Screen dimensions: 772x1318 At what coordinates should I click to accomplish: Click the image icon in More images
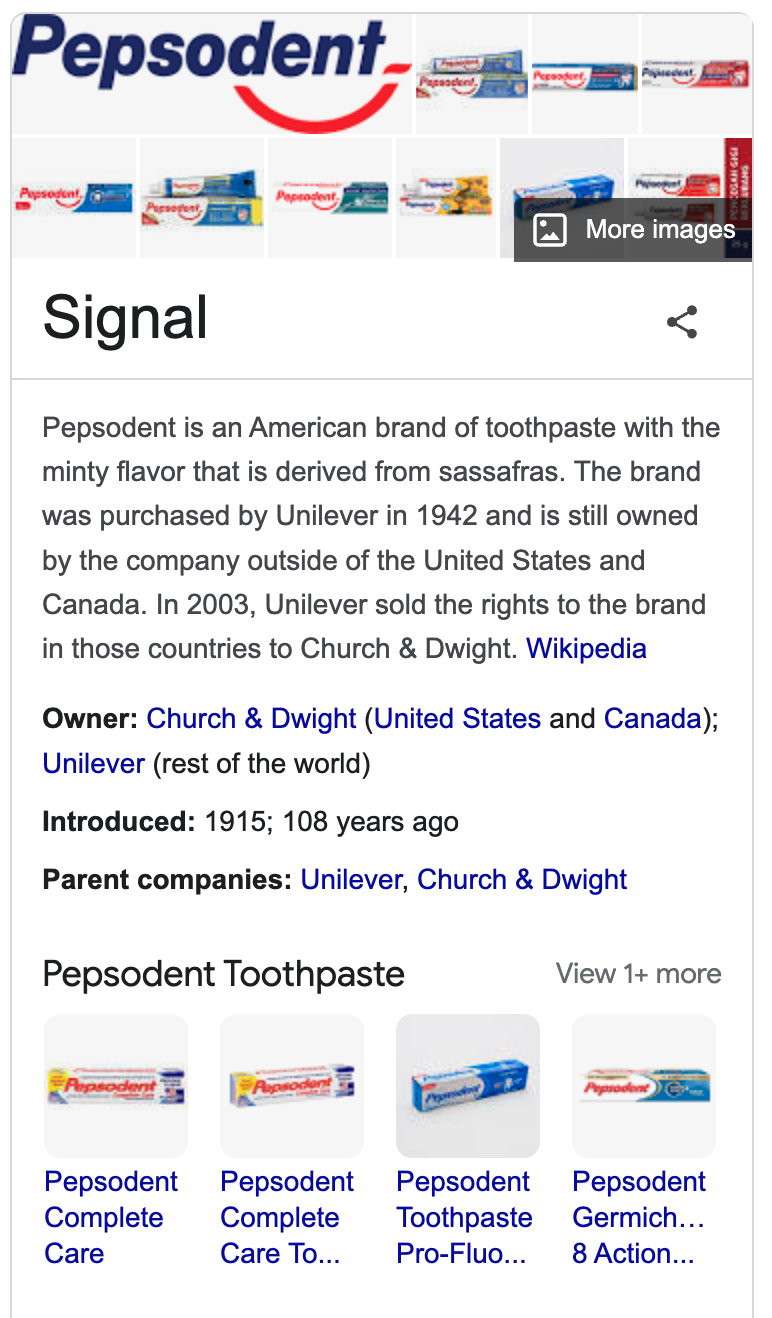pos(550,230)
